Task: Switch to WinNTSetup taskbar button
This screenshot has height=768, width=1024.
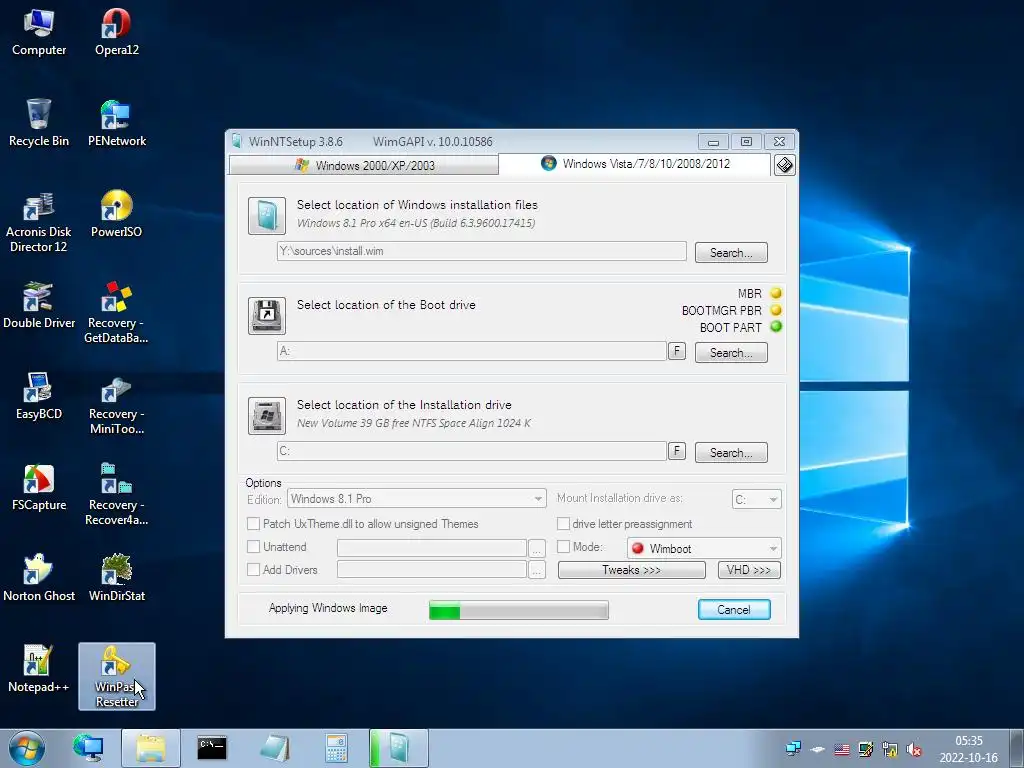Action: 398,748
